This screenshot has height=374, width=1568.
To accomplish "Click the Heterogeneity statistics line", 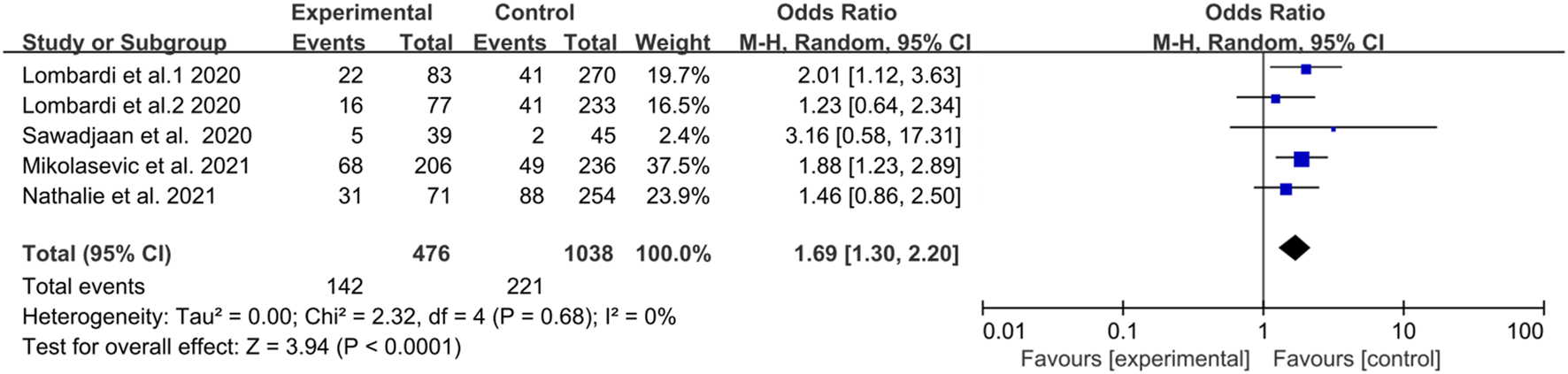I will point(349,317).
